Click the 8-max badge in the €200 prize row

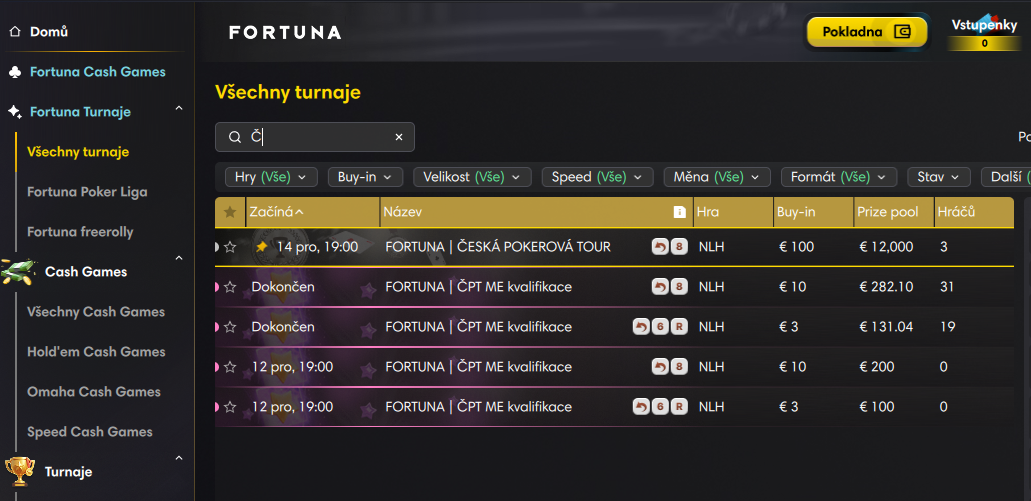tap(679, 367)
